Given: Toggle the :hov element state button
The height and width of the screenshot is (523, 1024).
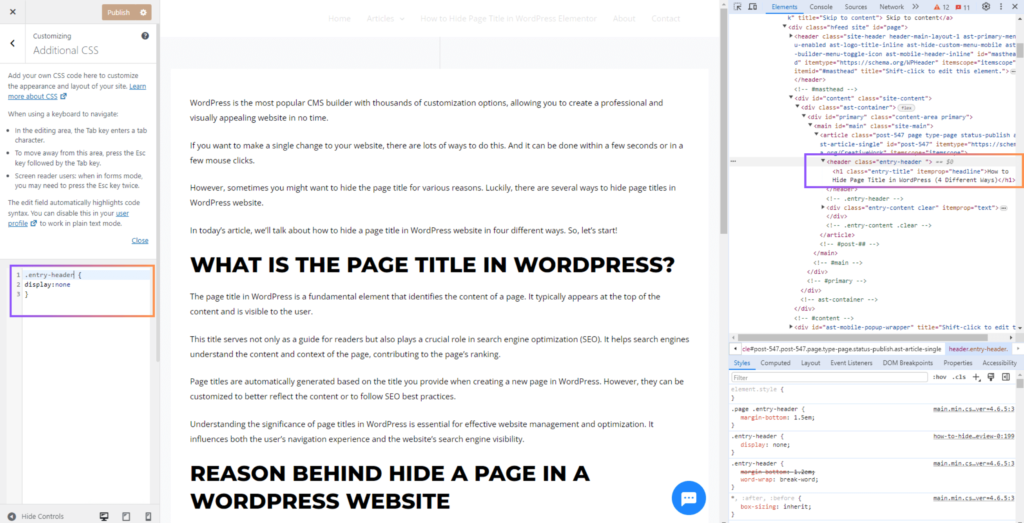Looking at the screenshot, I should 940,377.
